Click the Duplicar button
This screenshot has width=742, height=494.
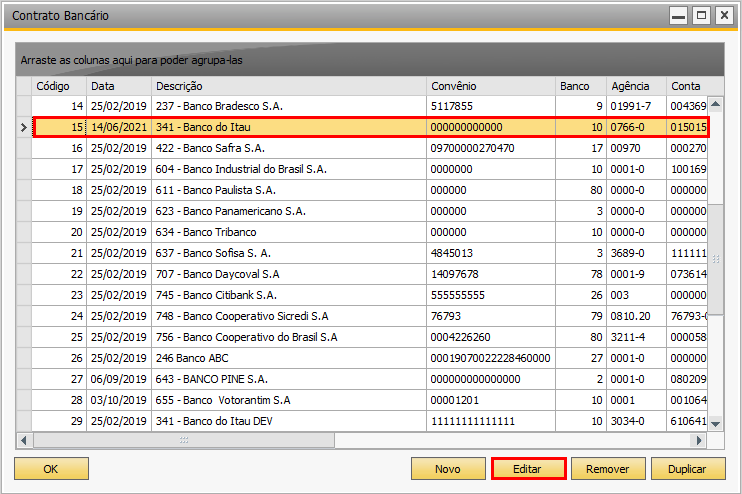tap(688, 468)
